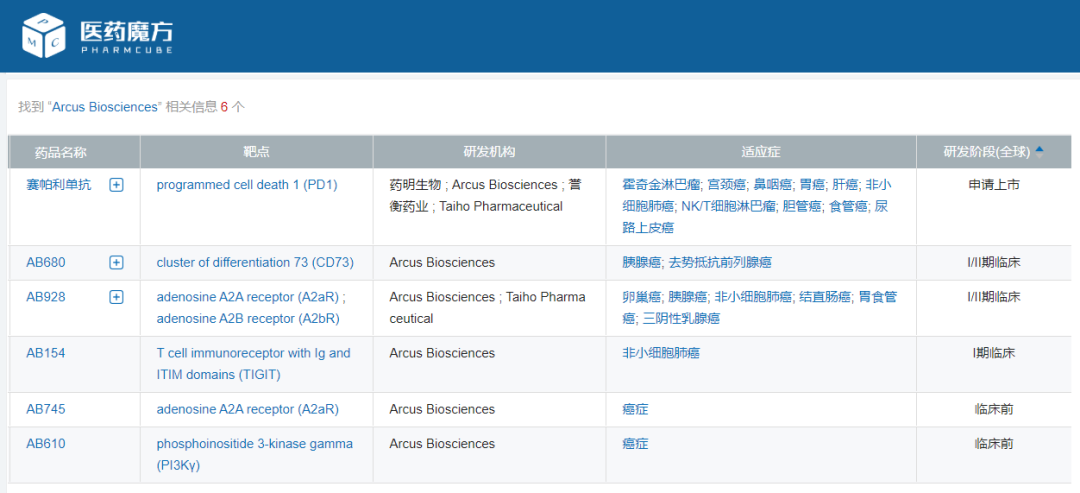Click 癌症 indication in AB610 row
This screenshot has height=493, width=1080.
(x=635, y=444)
